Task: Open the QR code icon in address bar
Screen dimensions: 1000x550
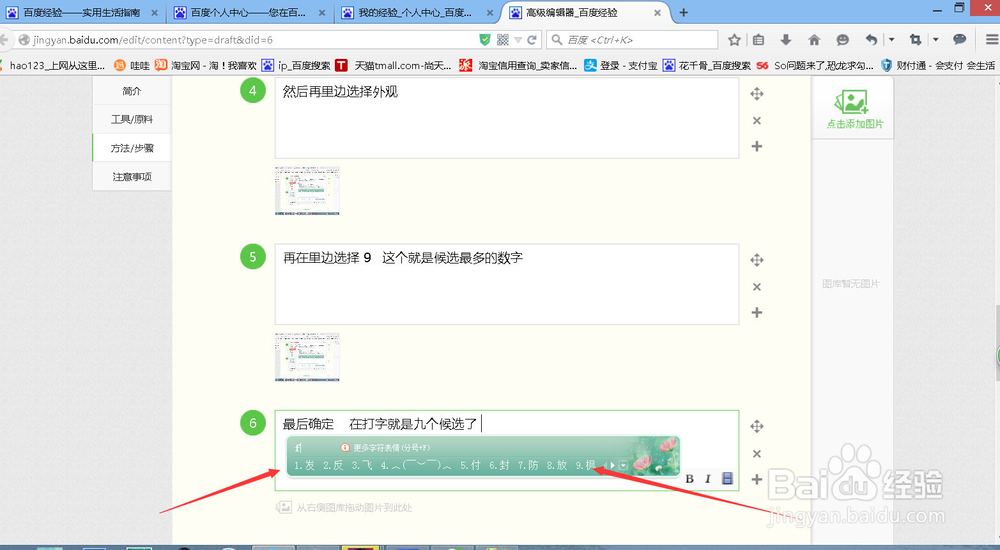Action: click(503, 40)
